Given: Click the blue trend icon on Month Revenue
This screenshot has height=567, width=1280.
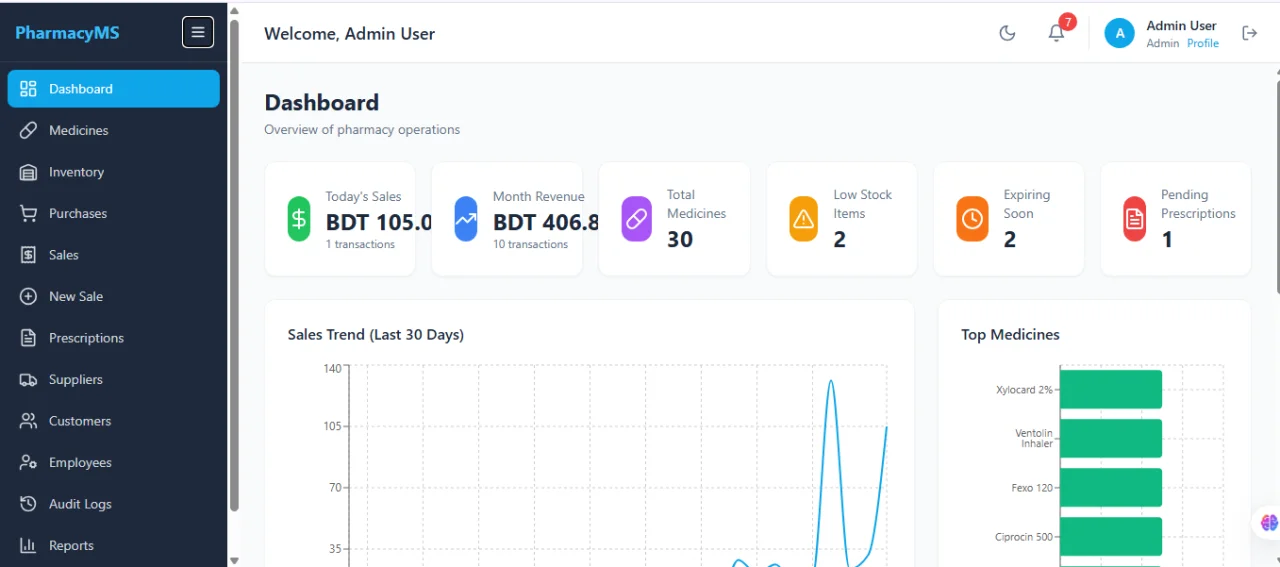Looking at the screenshot, I should pyautogui.click(x=466, y=219).
